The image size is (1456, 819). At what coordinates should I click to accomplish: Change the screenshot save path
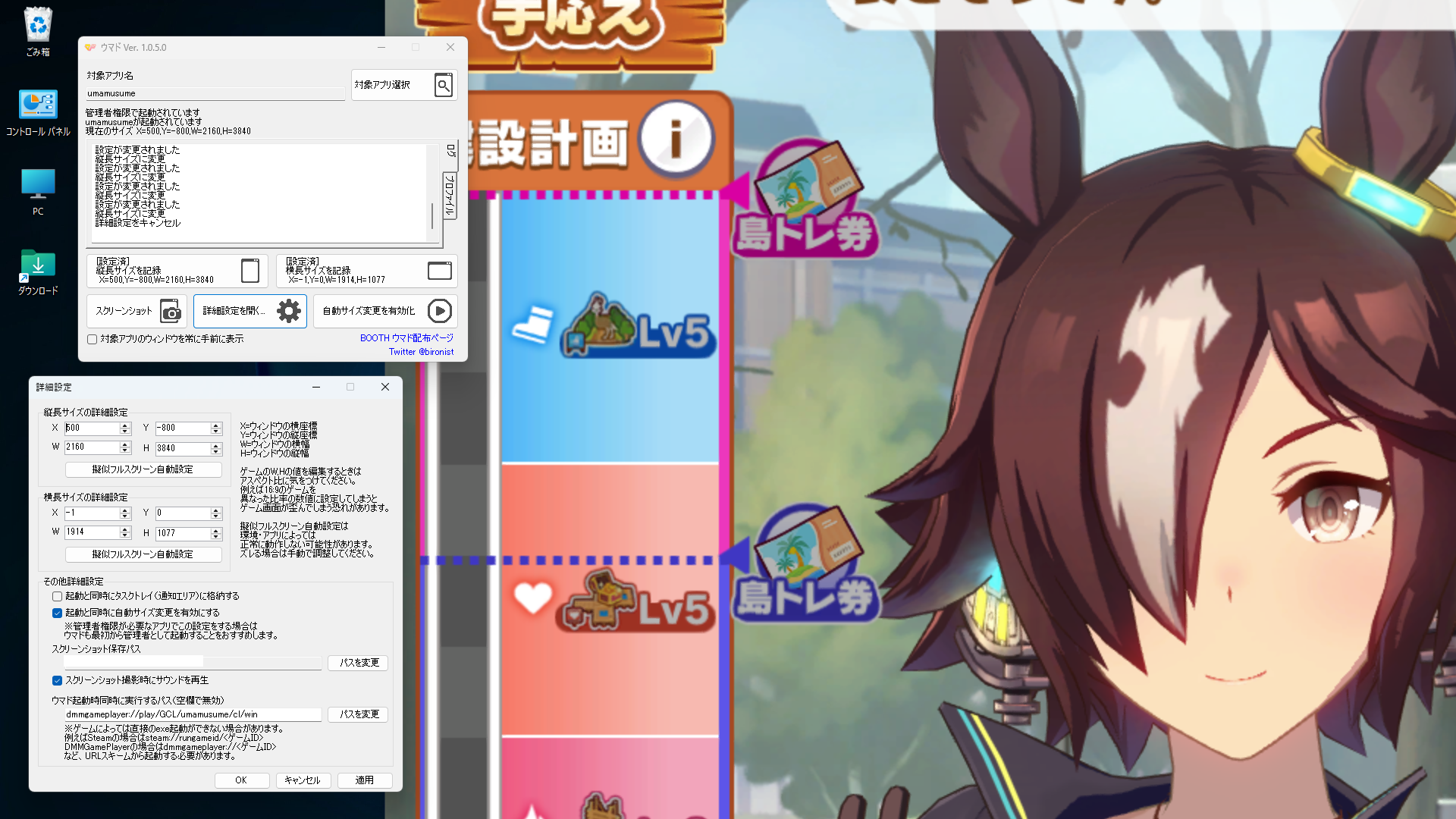point(358,663)
